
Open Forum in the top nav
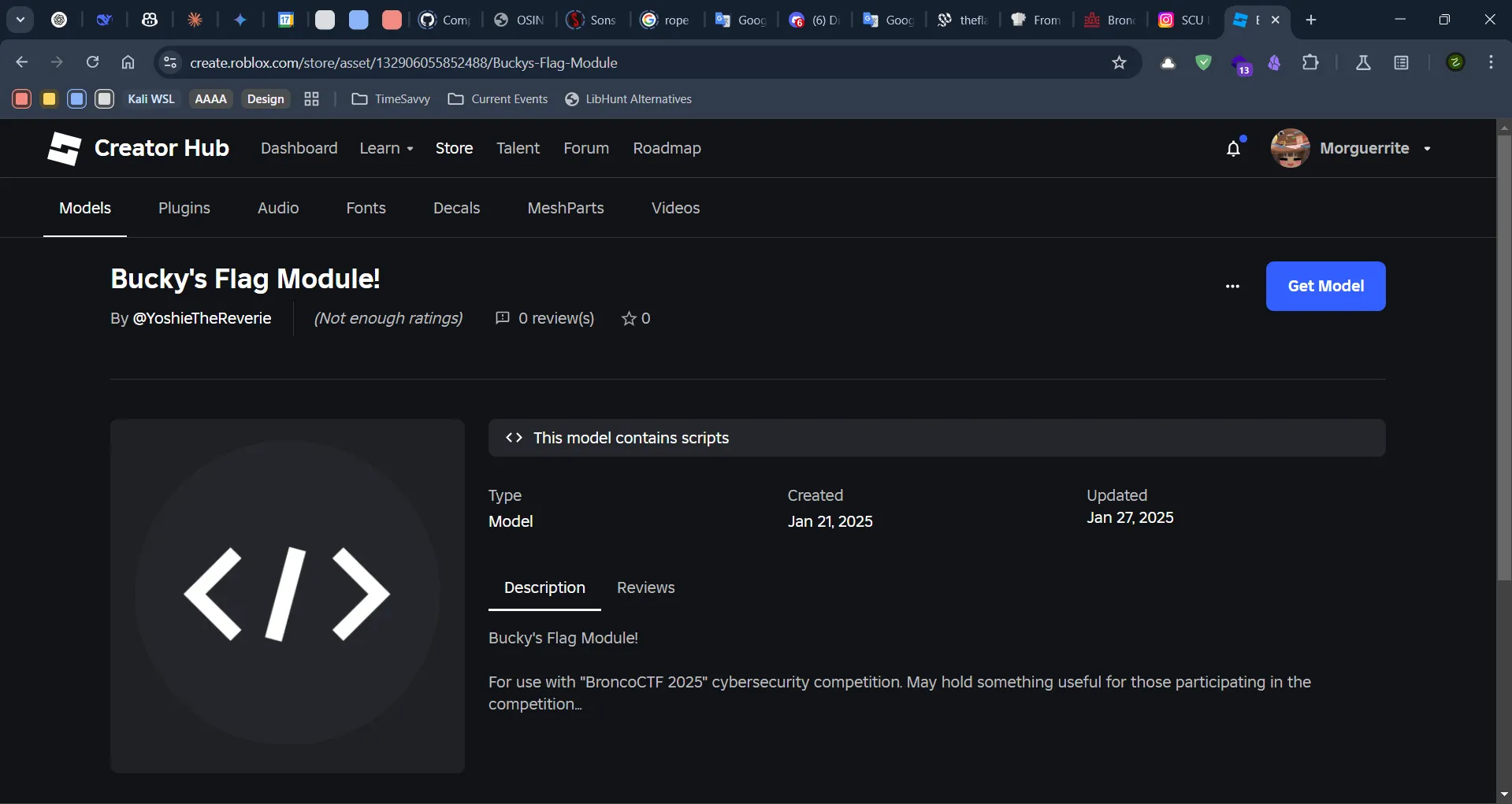point(586,148)
